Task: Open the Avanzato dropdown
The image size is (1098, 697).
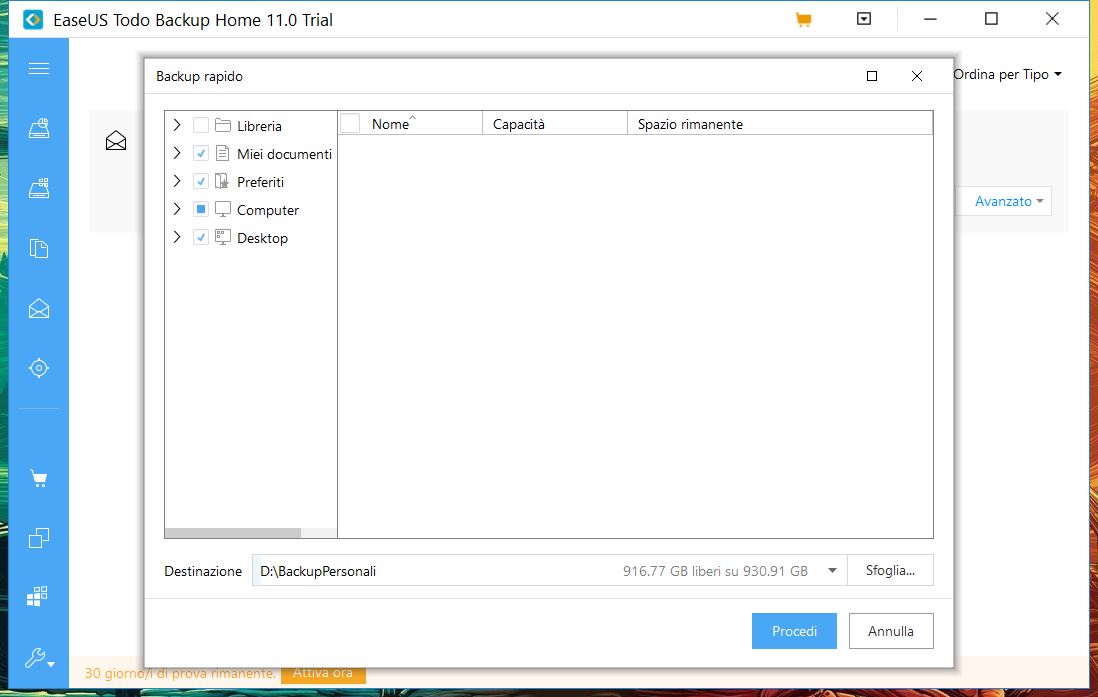Action: (x=1009, y=201)
